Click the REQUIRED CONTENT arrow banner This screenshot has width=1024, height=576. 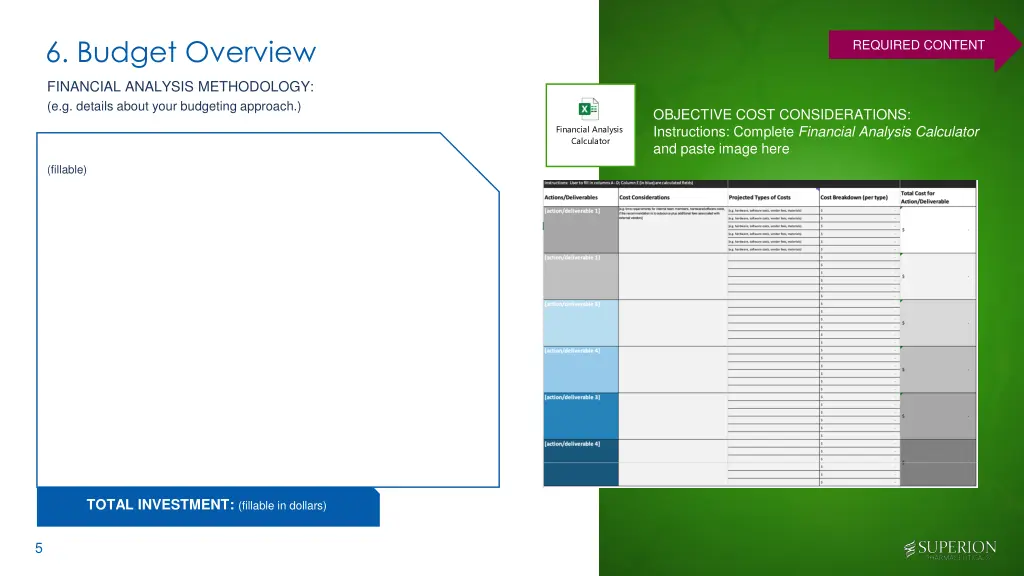[918, 45]
